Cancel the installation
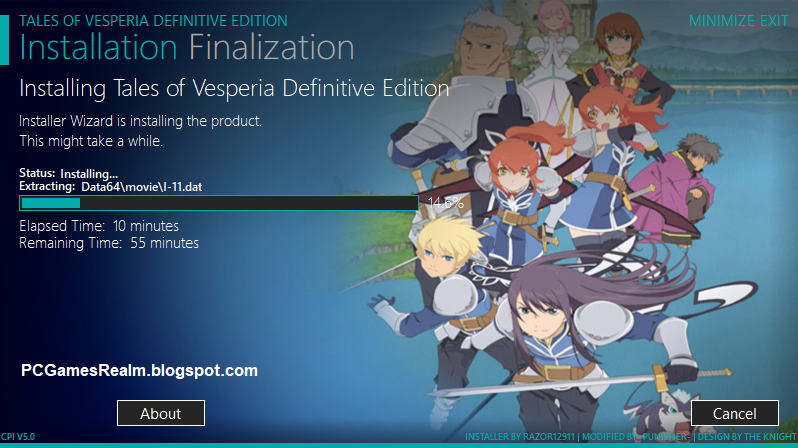 [734, 413]
